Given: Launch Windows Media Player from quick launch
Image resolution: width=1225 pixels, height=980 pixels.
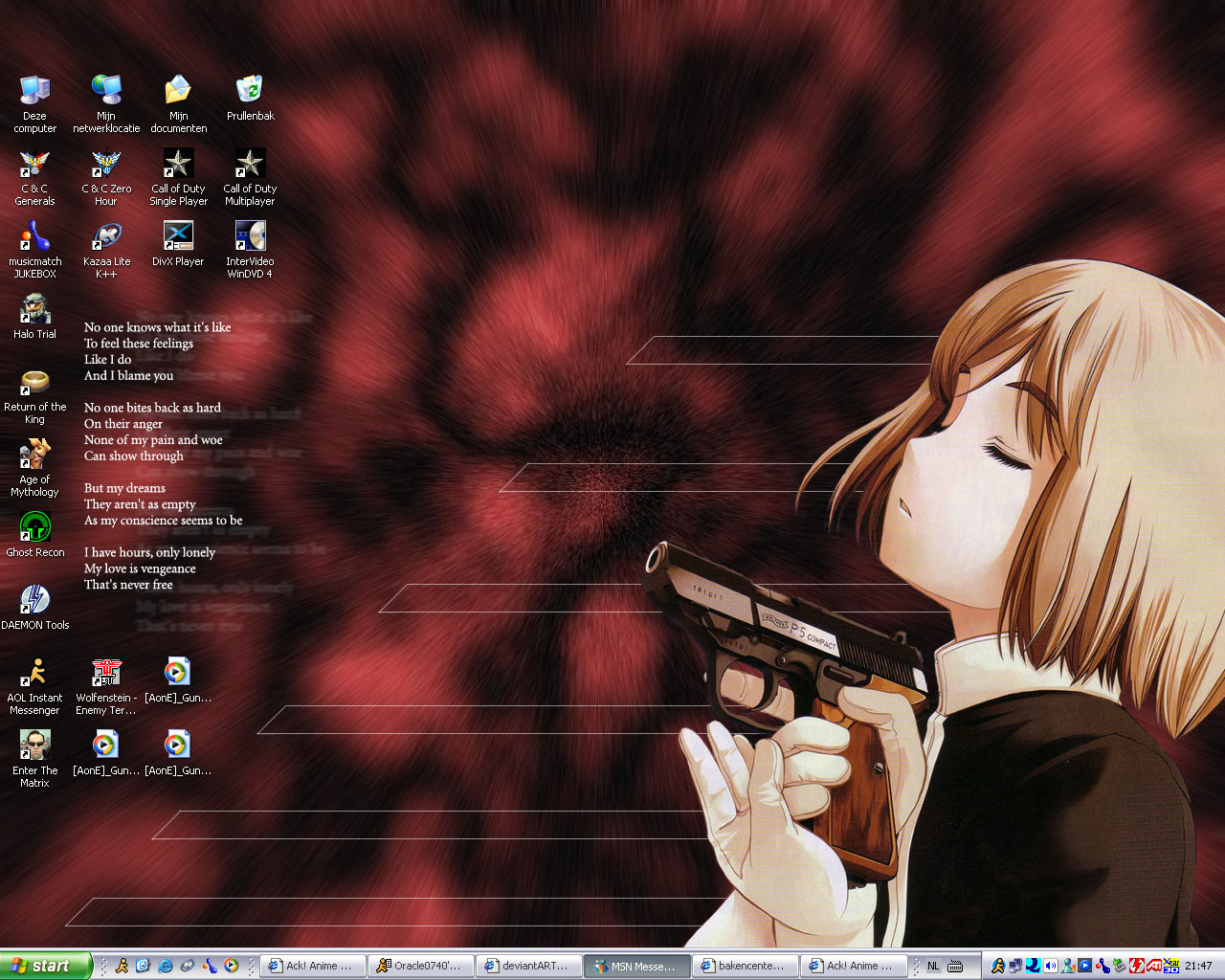Looking at the screenshot, I should [231, 966].
